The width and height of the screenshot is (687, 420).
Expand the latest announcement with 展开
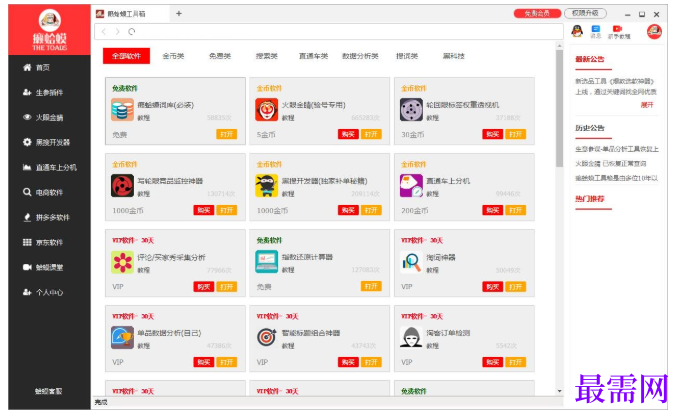tap(647, 105)
